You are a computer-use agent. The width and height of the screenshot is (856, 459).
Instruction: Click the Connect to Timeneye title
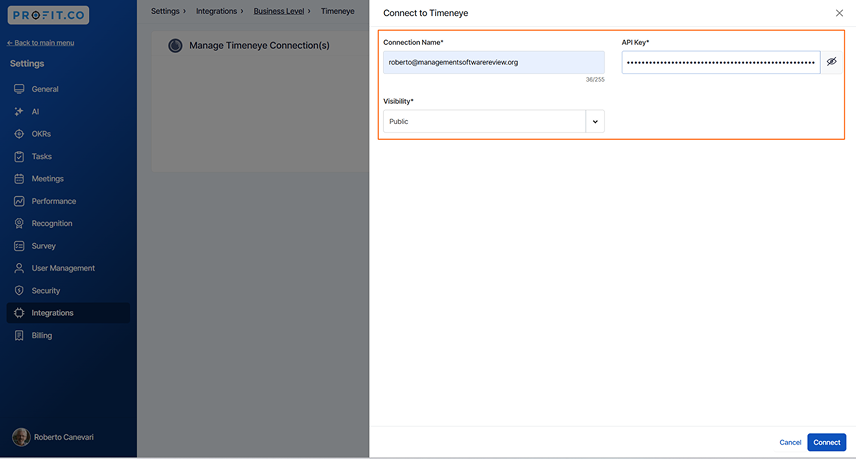(x=425, y=13)
